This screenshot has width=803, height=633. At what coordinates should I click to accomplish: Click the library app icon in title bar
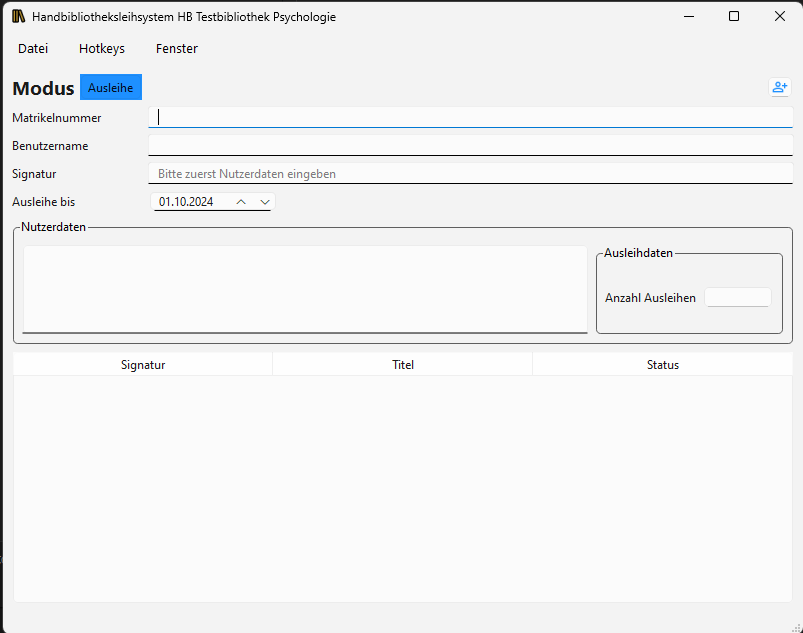18,17
